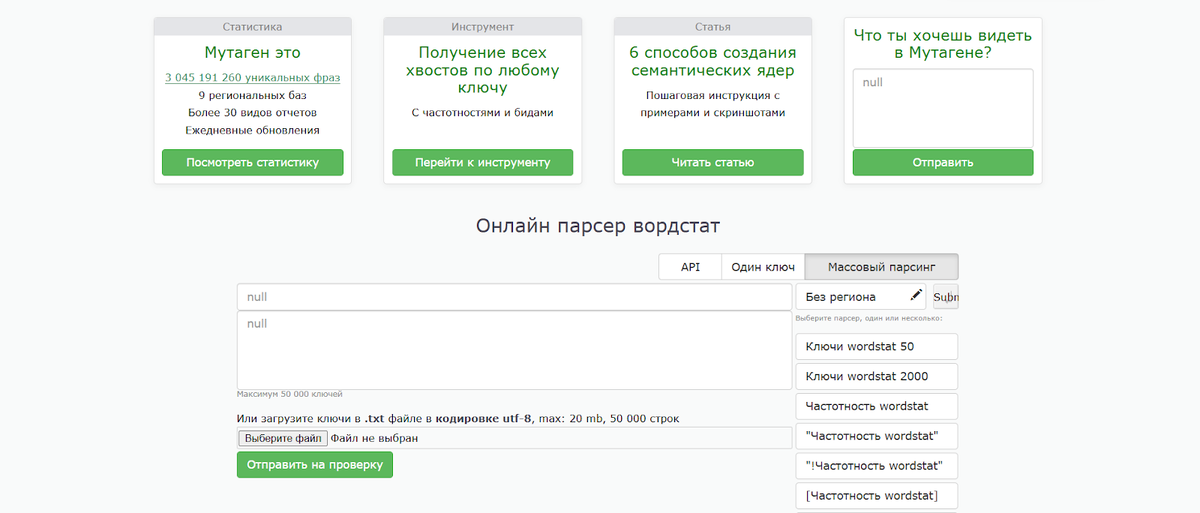
Task: Click the pencil icon beside Без региона
Action: click(916, 296)
